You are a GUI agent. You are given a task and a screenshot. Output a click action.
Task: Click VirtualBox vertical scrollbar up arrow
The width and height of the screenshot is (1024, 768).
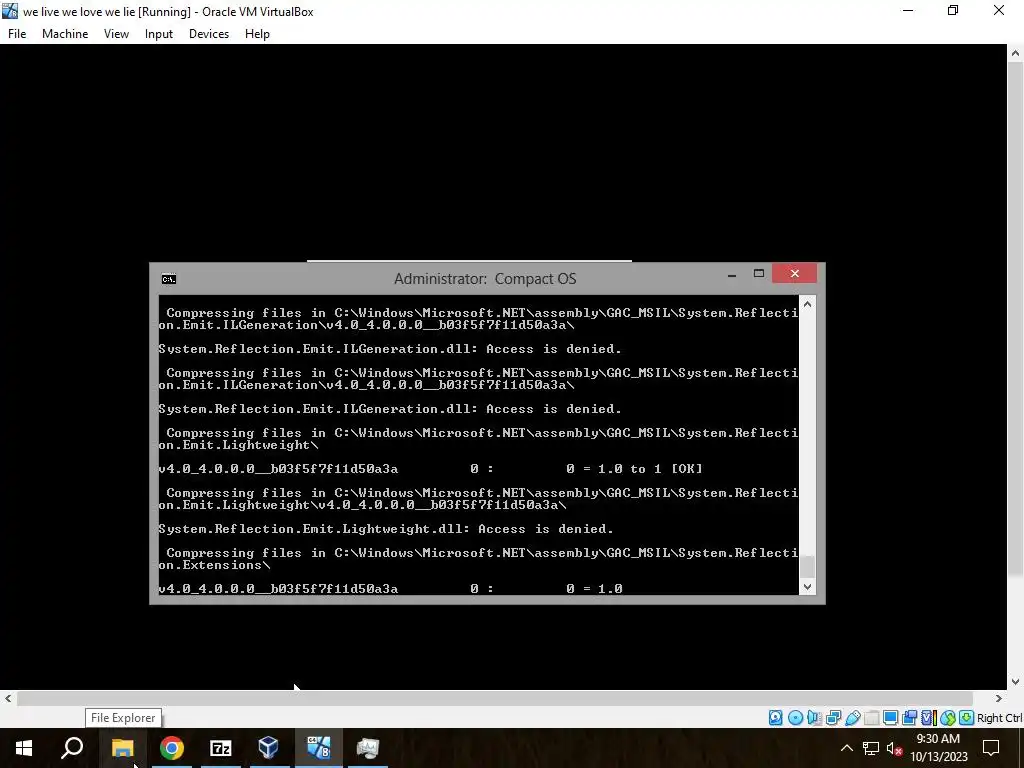pyautogui.click(x=1015, y=54)
